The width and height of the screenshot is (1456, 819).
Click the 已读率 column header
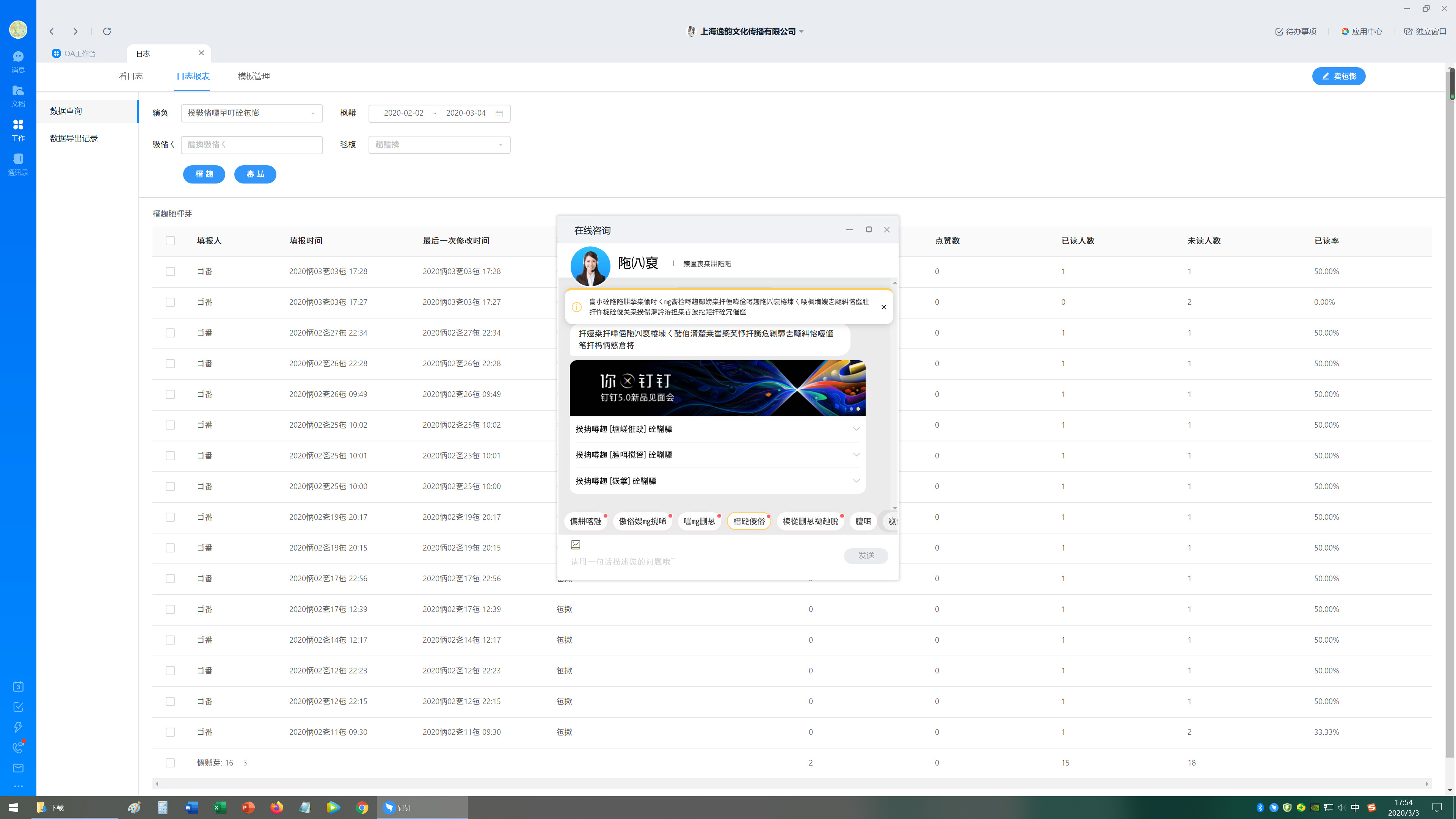pos(1326,241)
